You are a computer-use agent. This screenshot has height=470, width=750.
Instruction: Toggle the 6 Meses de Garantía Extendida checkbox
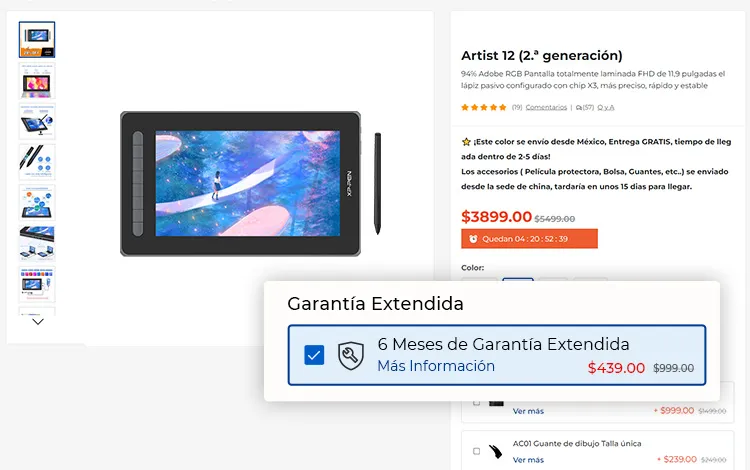tap(314, 355)
